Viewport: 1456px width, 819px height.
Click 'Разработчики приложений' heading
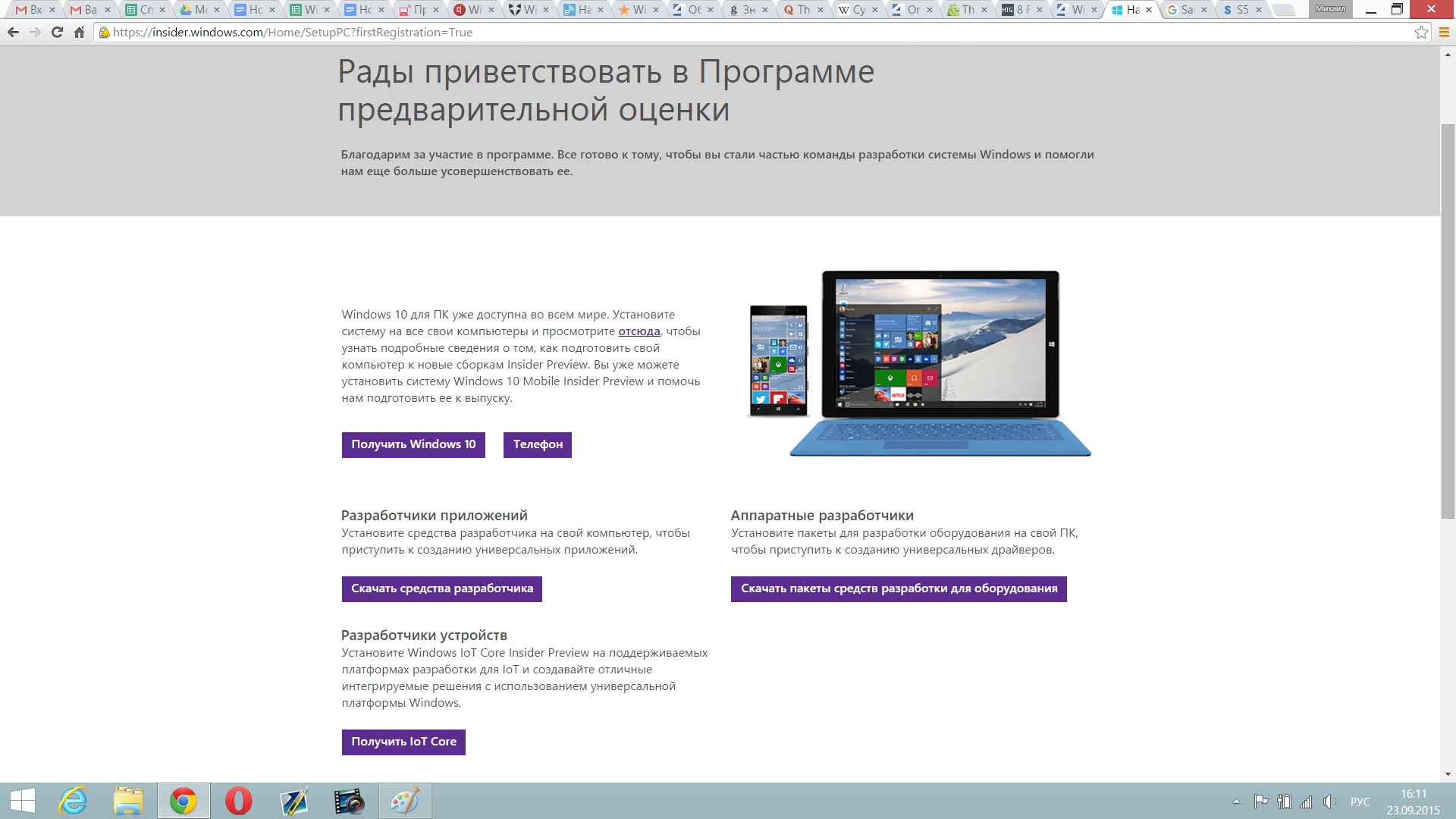click(434, 516)
